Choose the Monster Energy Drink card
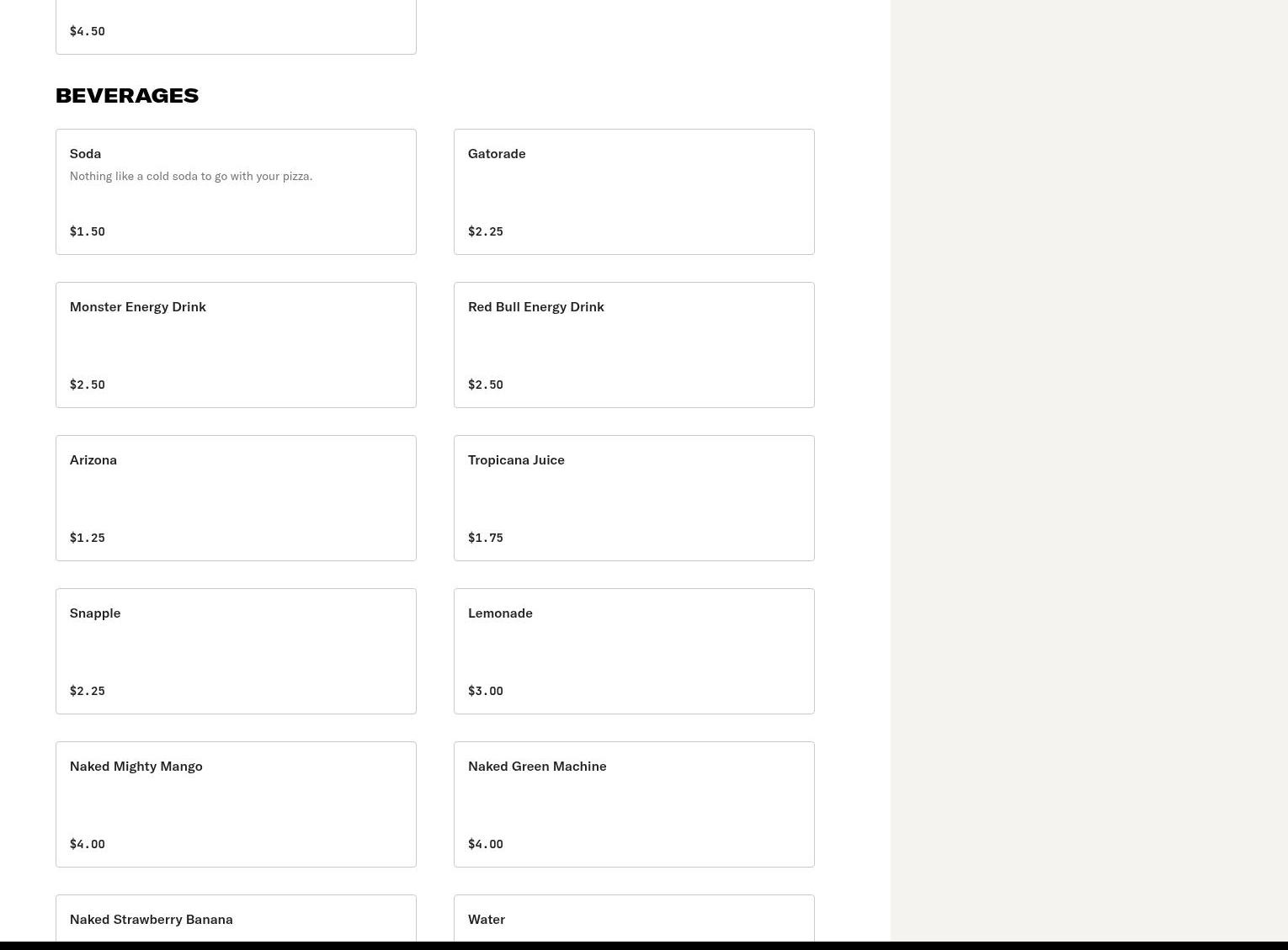The image size is (1288, 950). click(236, 345)
